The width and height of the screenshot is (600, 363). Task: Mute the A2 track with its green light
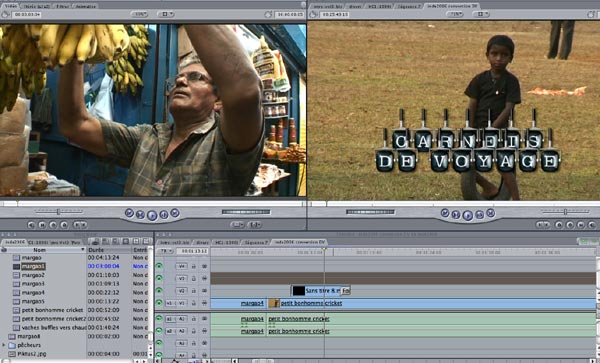pos(159,331)
